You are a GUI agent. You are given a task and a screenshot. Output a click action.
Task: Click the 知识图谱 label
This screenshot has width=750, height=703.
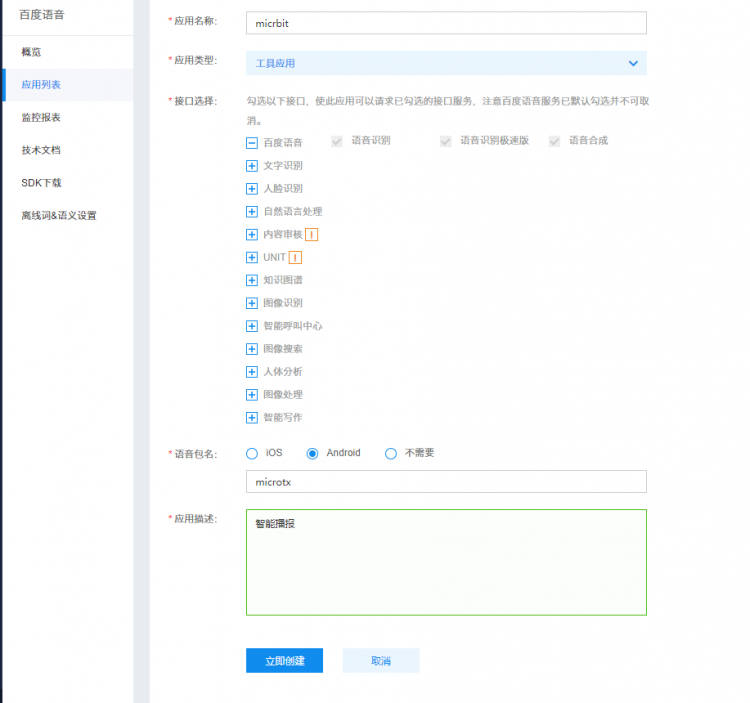click(x=283, y=280)
